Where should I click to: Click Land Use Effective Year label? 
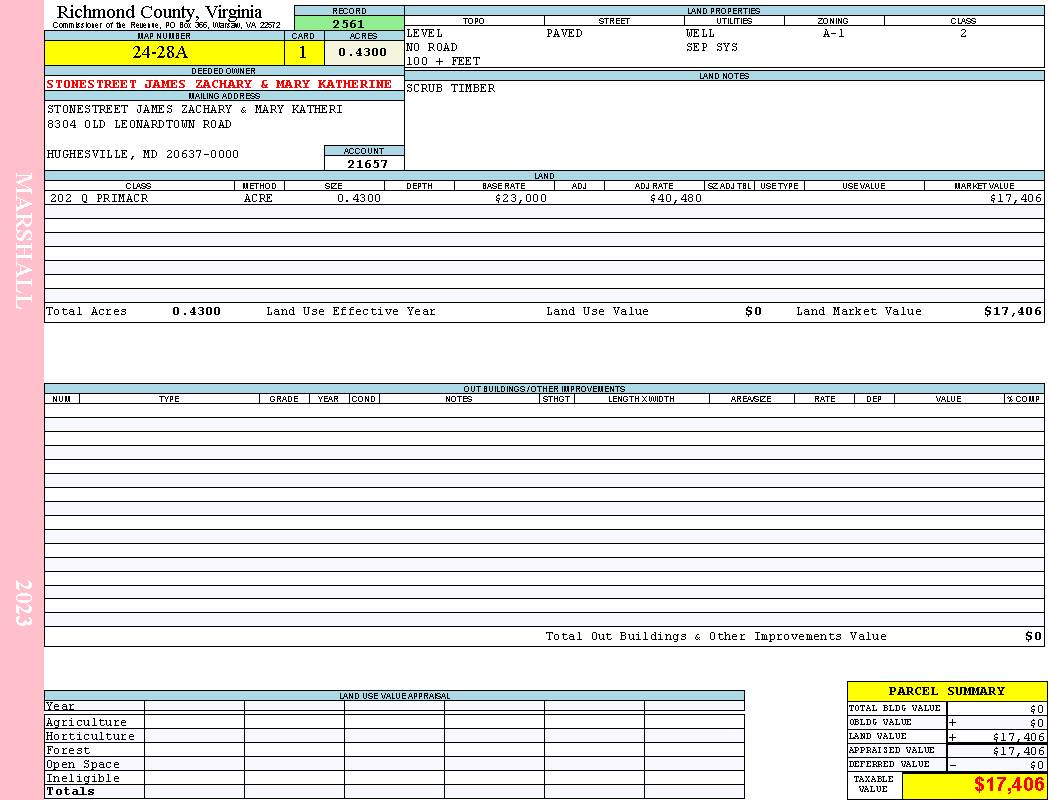point(351,311)
